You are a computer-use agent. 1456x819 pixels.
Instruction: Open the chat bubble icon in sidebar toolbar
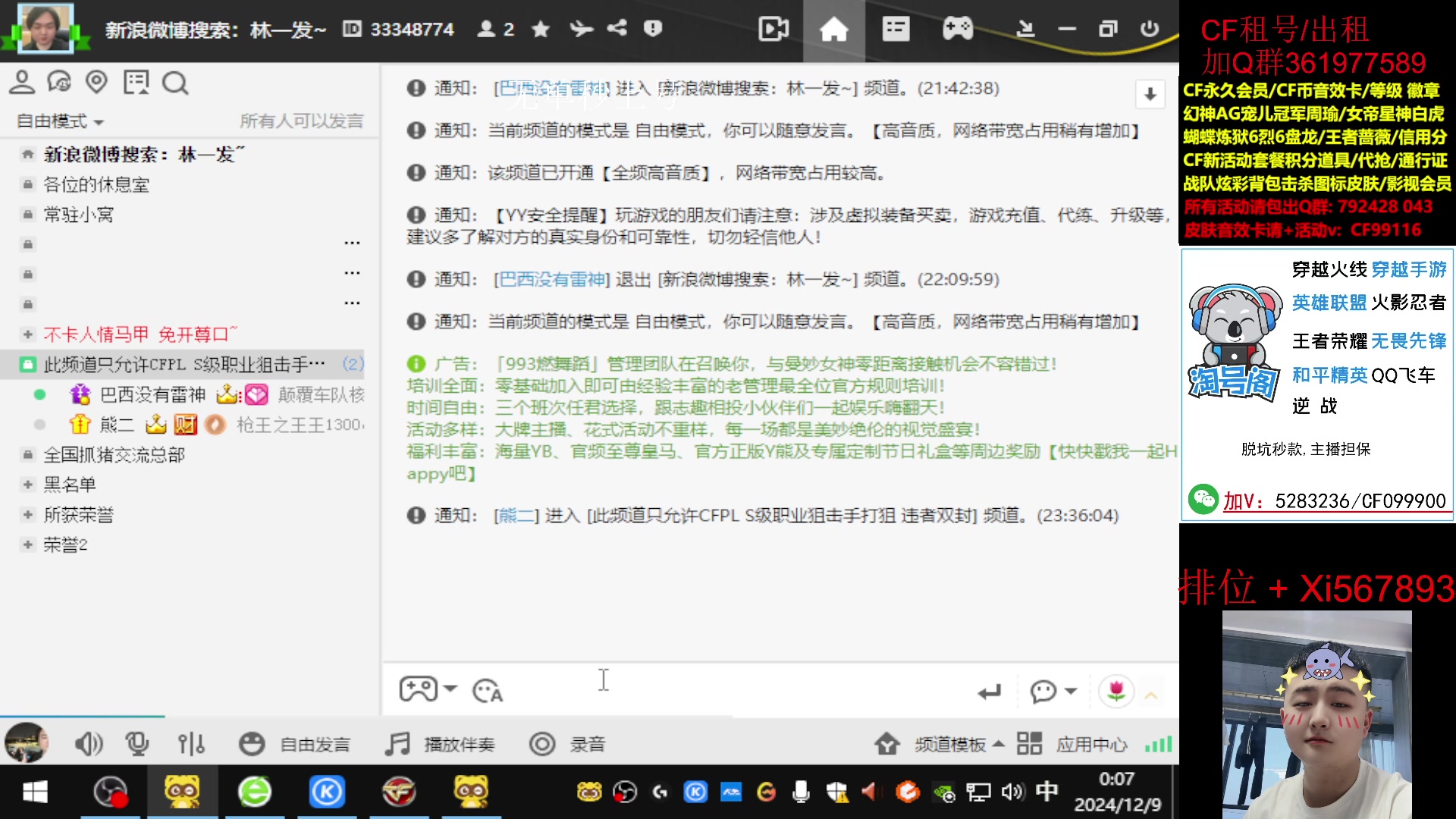click(59, 82)
